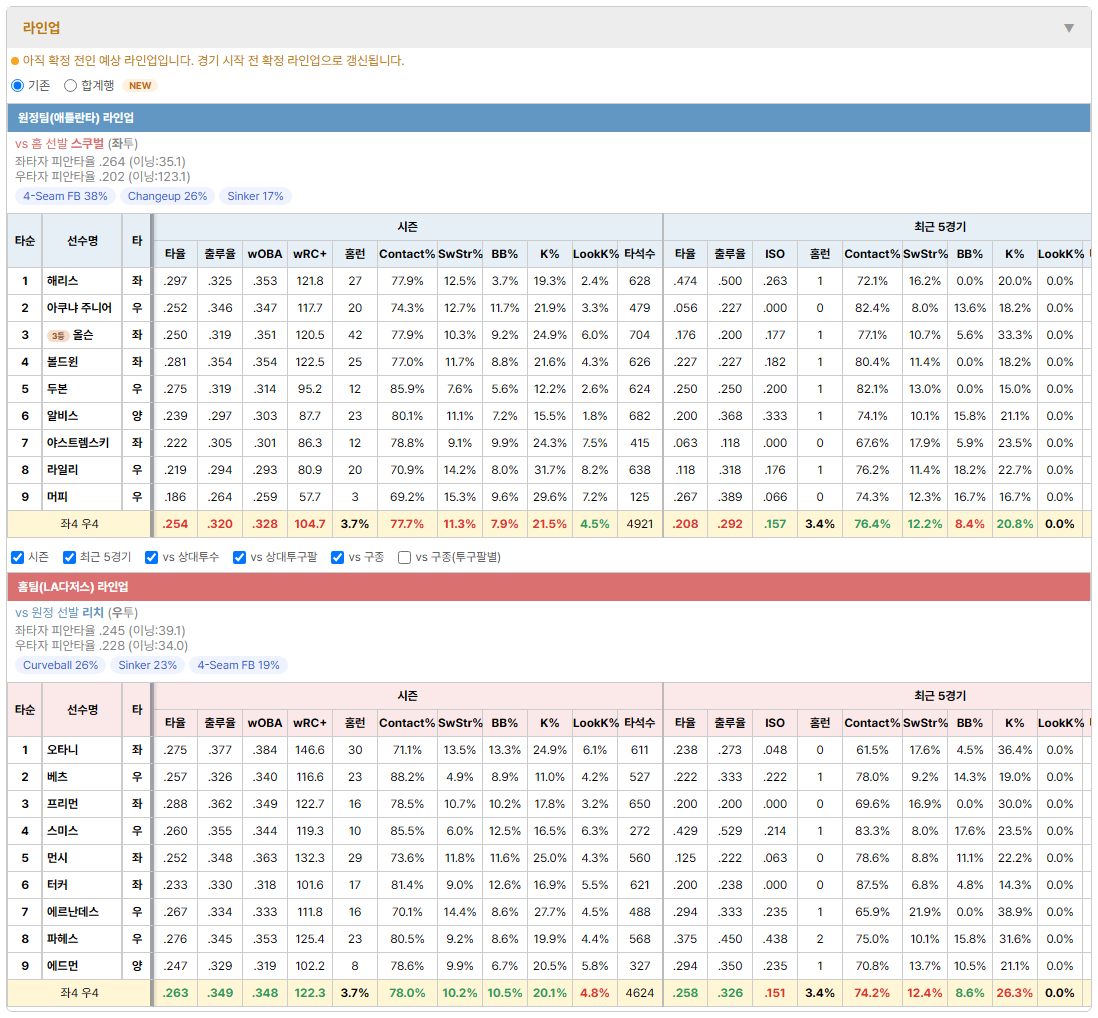
Task: Select player 파헤스
Action: (x=62, y=940)
